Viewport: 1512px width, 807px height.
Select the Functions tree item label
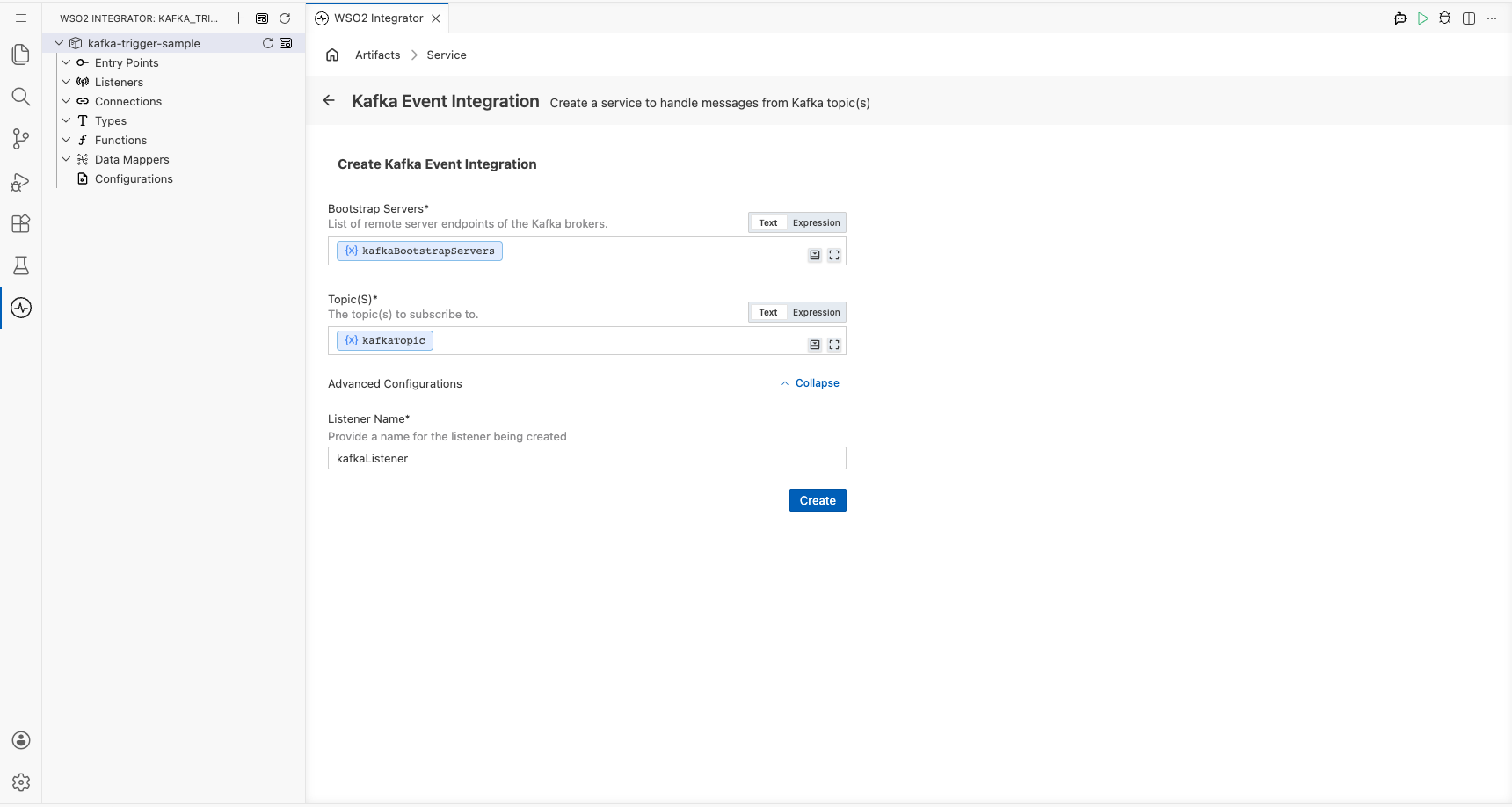(x=120, y=140)
